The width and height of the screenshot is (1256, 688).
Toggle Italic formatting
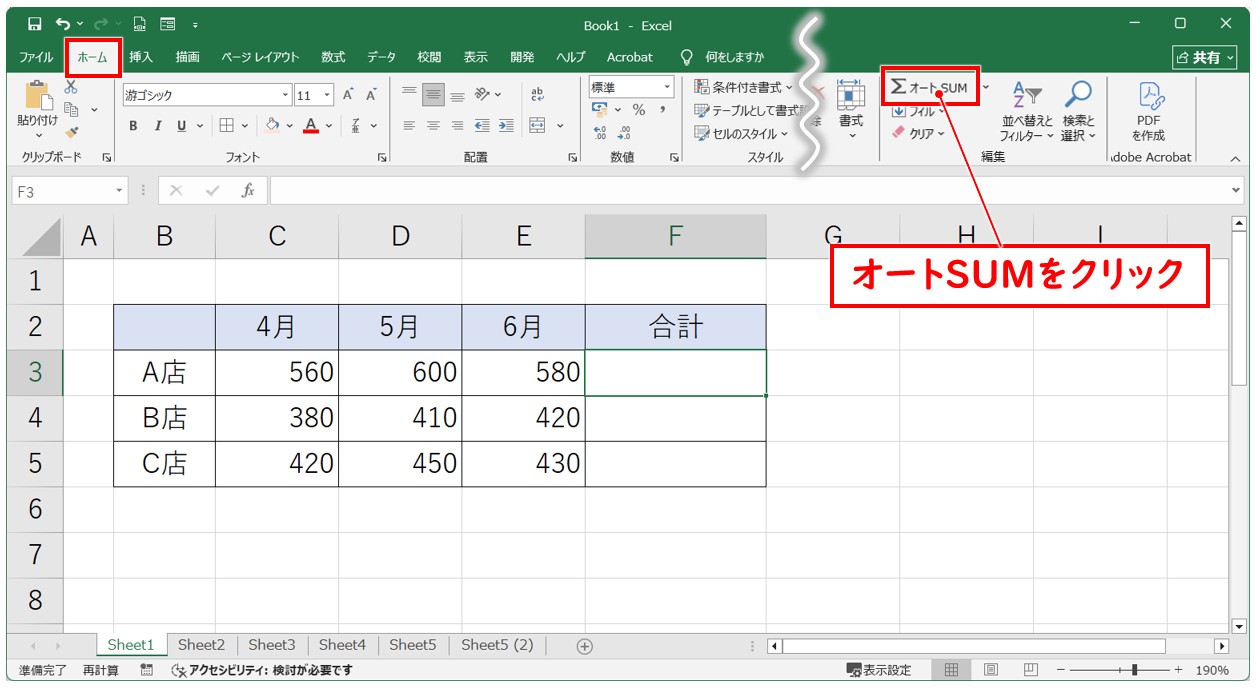click(x=157, y=126)
